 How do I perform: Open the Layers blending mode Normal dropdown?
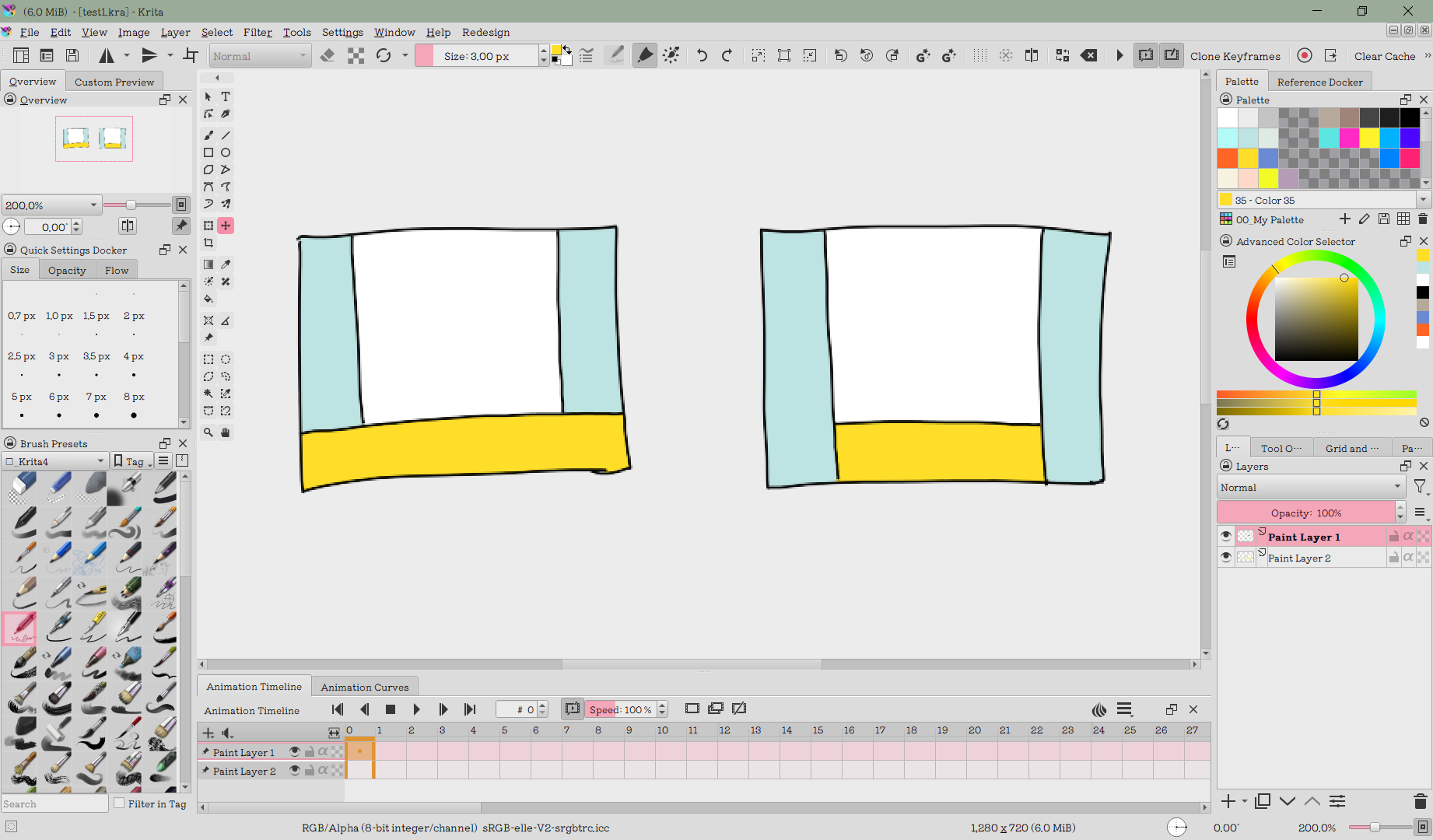pos(1311,488)
